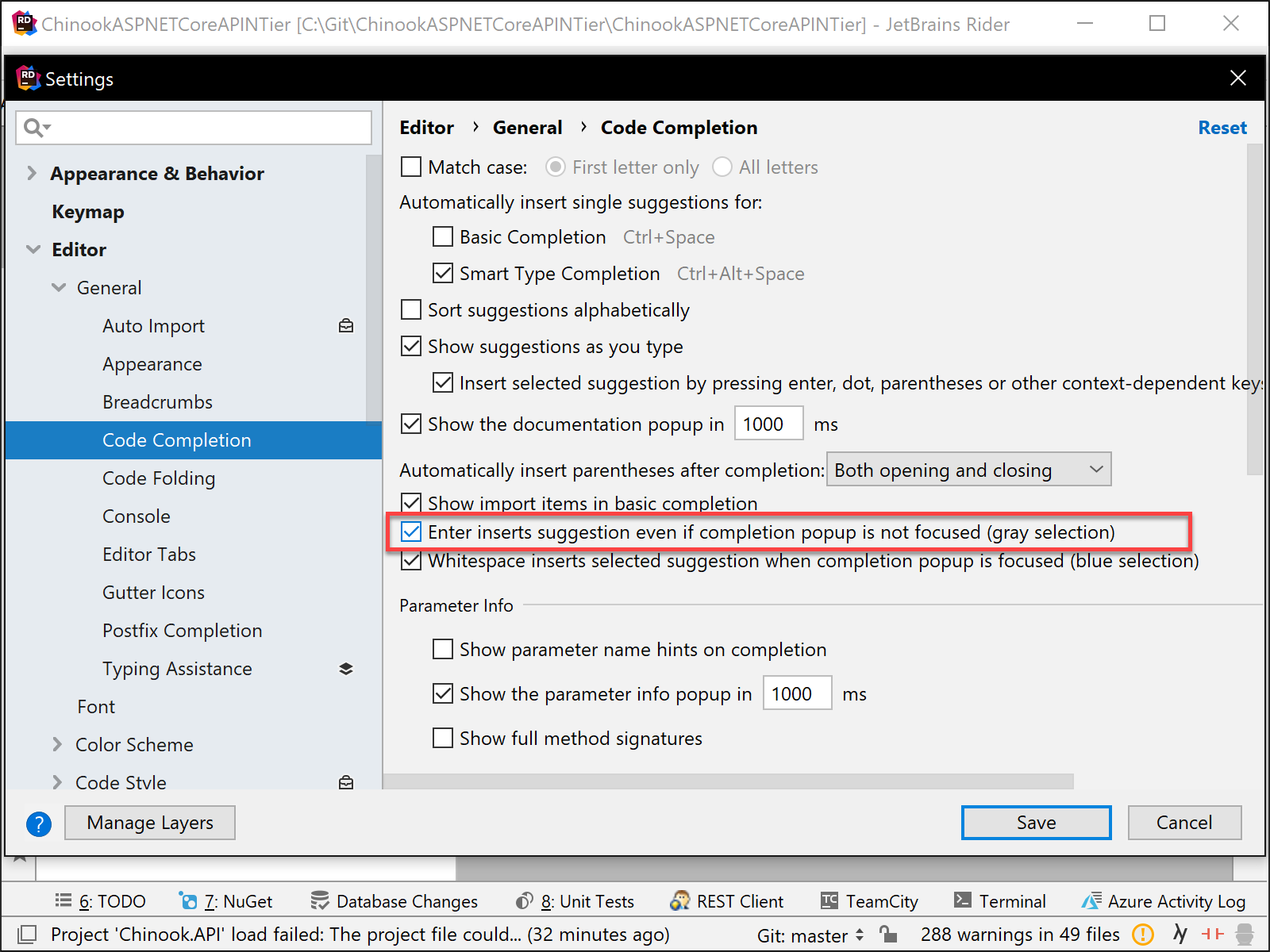The height and width of the screenshot is (952, 1270).
Task: Open the Terminal tool window
Action: point(1000,901)
